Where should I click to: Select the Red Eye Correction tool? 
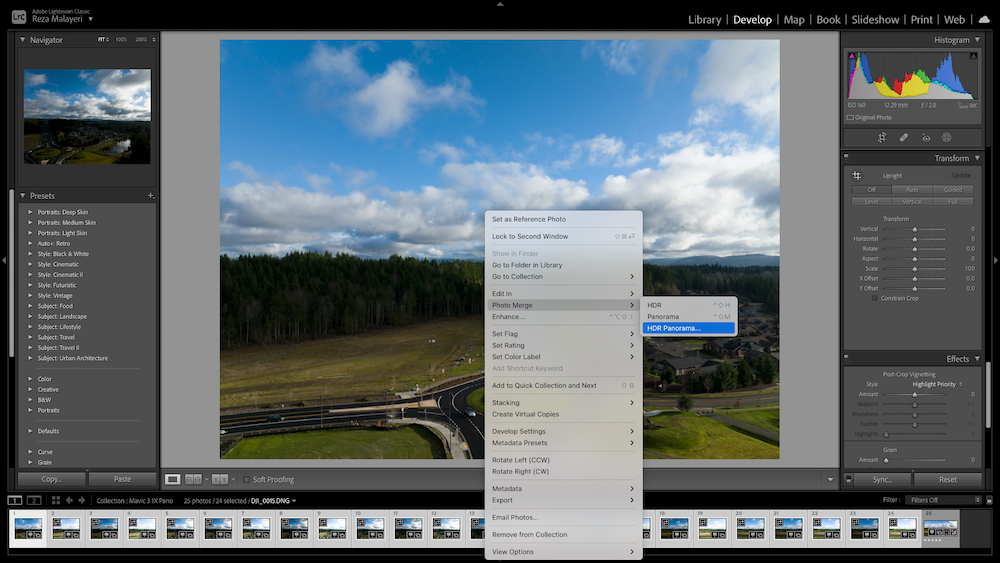pyautogui.click(x=926, y=138)
